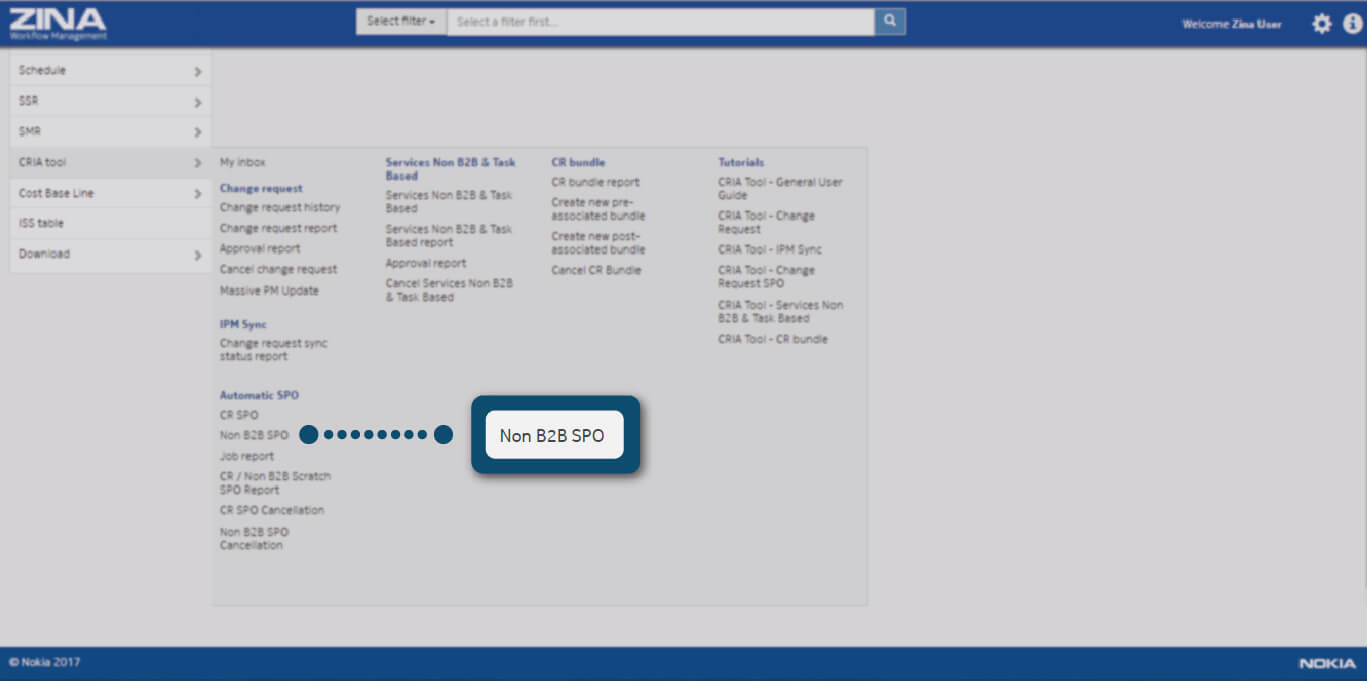This screenshot has height=681, width=1367.
Task: Open Change request history link
Action: tap(280, 207)
